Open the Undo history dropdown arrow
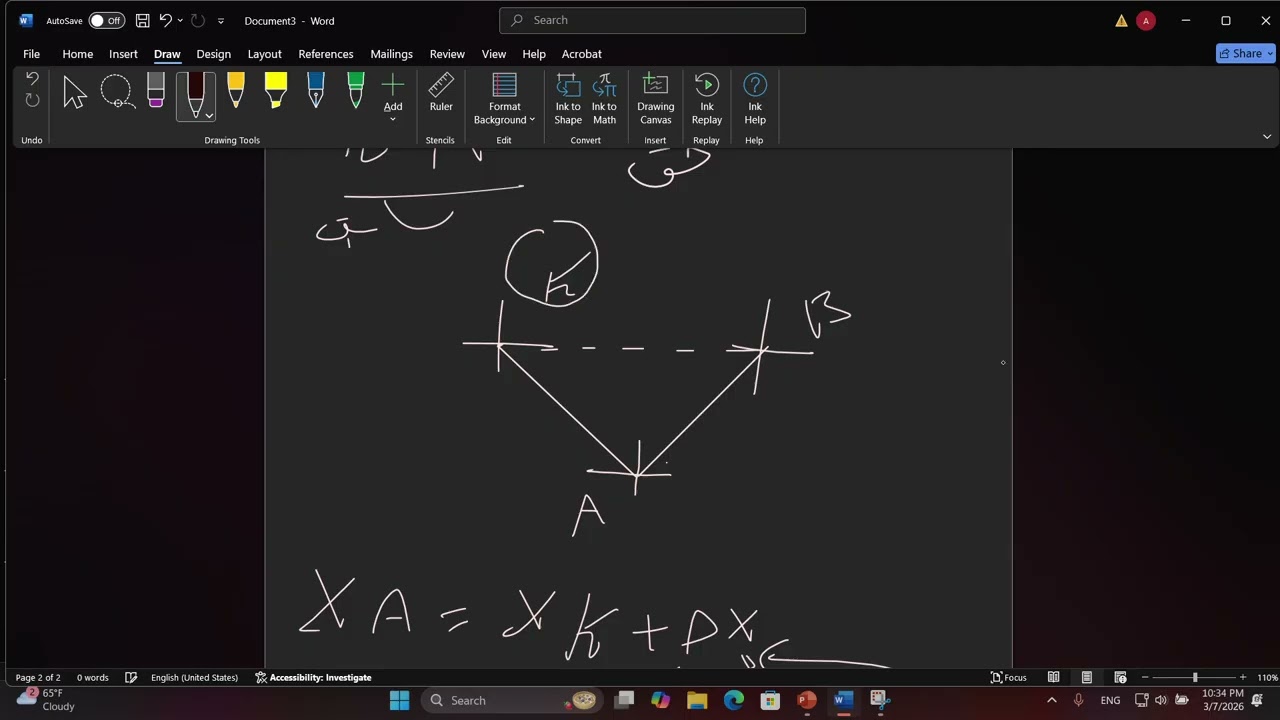Image resolution: width=1280 pixels, height=720 pixels. pyautogui.click(x=180, y=21)
